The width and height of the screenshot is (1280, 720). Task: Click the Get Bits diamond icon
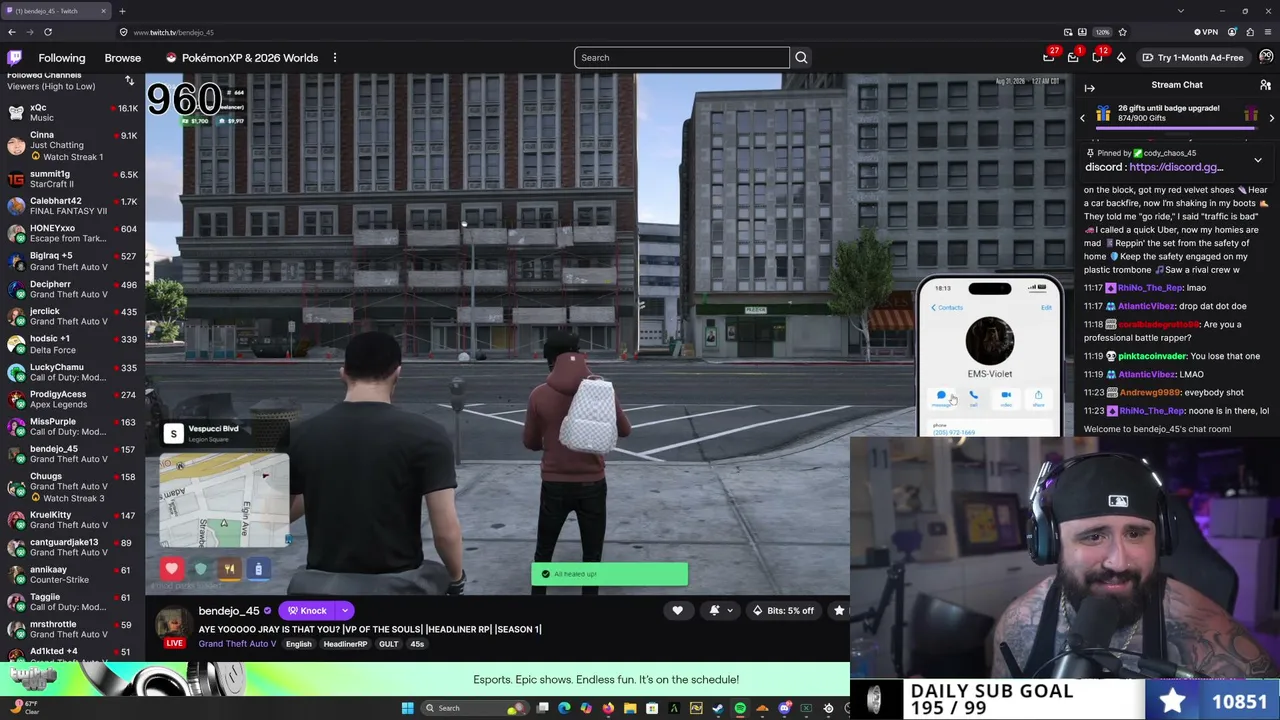click(x=1121, y=57)
